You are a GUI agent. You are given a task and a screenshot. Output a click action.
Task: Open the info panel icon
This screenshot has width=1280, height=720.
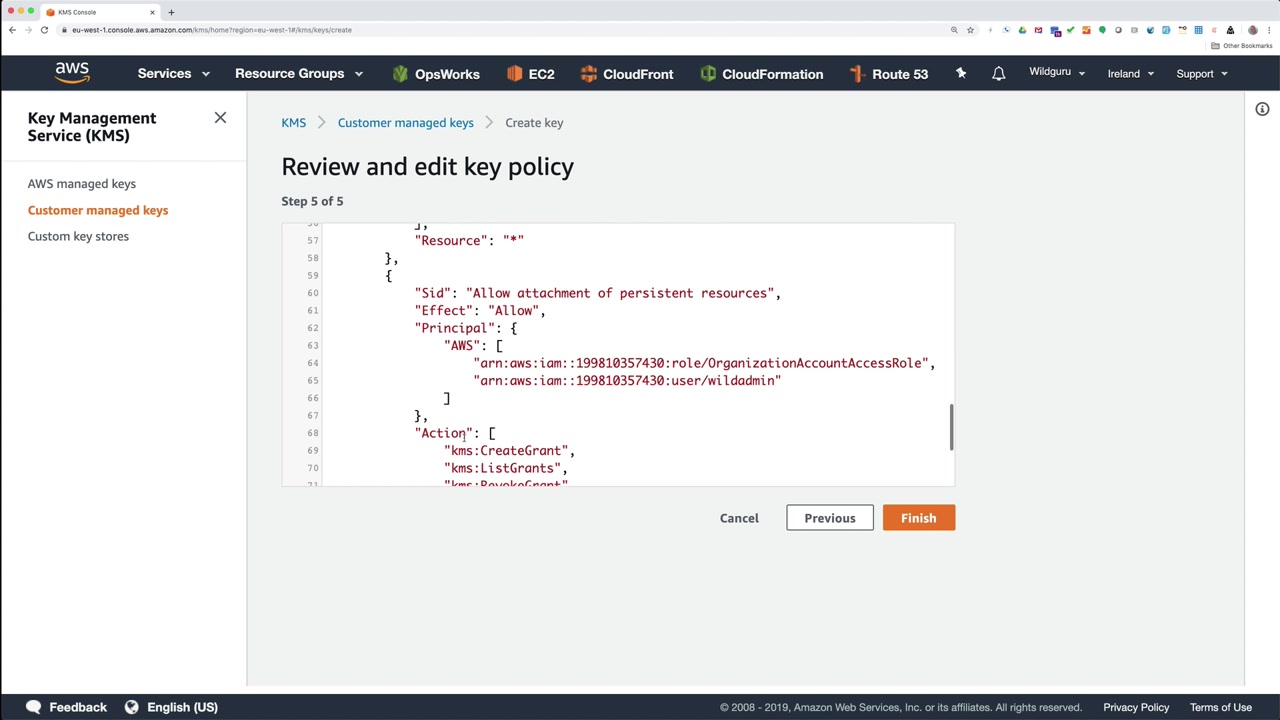tap(1262, 109)
